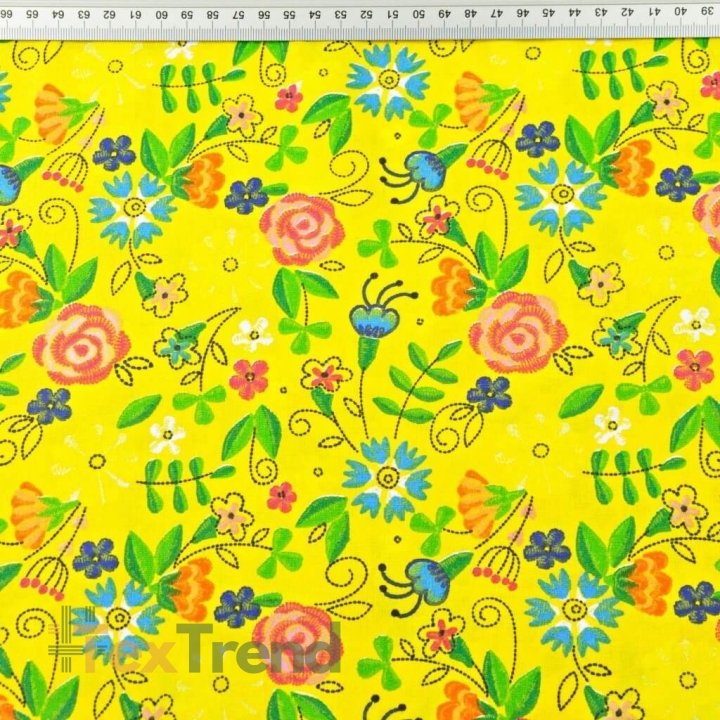Select the 60 mark on the ruler
This screenshot has width=720, height=720.
161,14
